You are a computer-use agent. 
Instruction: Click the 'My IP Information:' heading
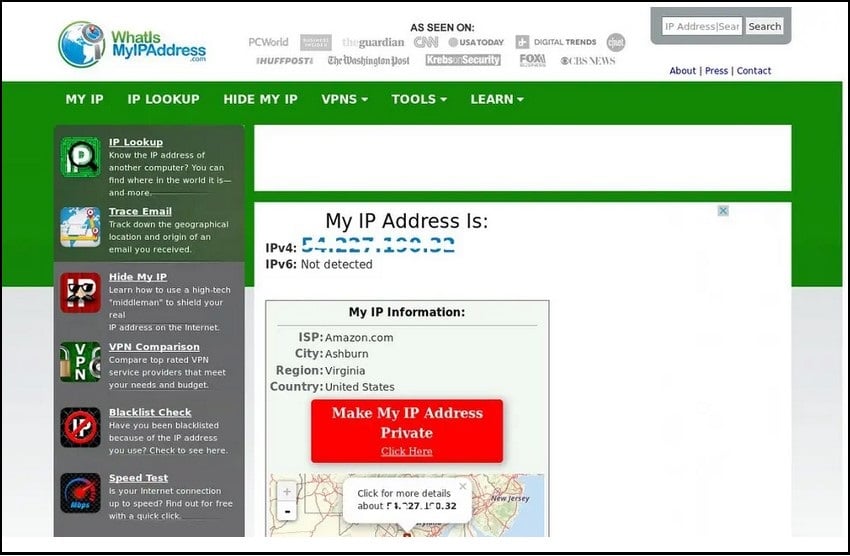click(x=407, y=312)
